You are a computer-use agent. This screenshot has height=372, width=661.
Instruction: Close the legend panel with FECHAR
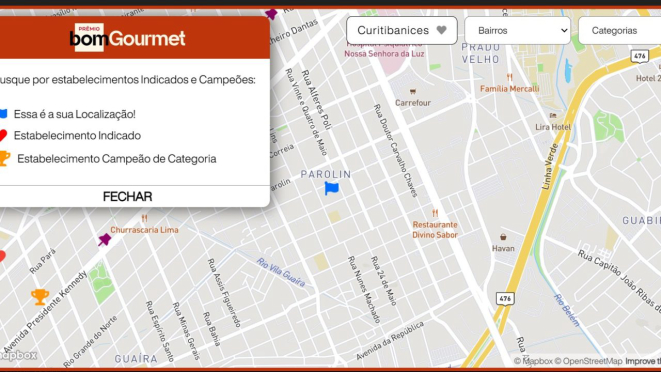pos(127,197)
